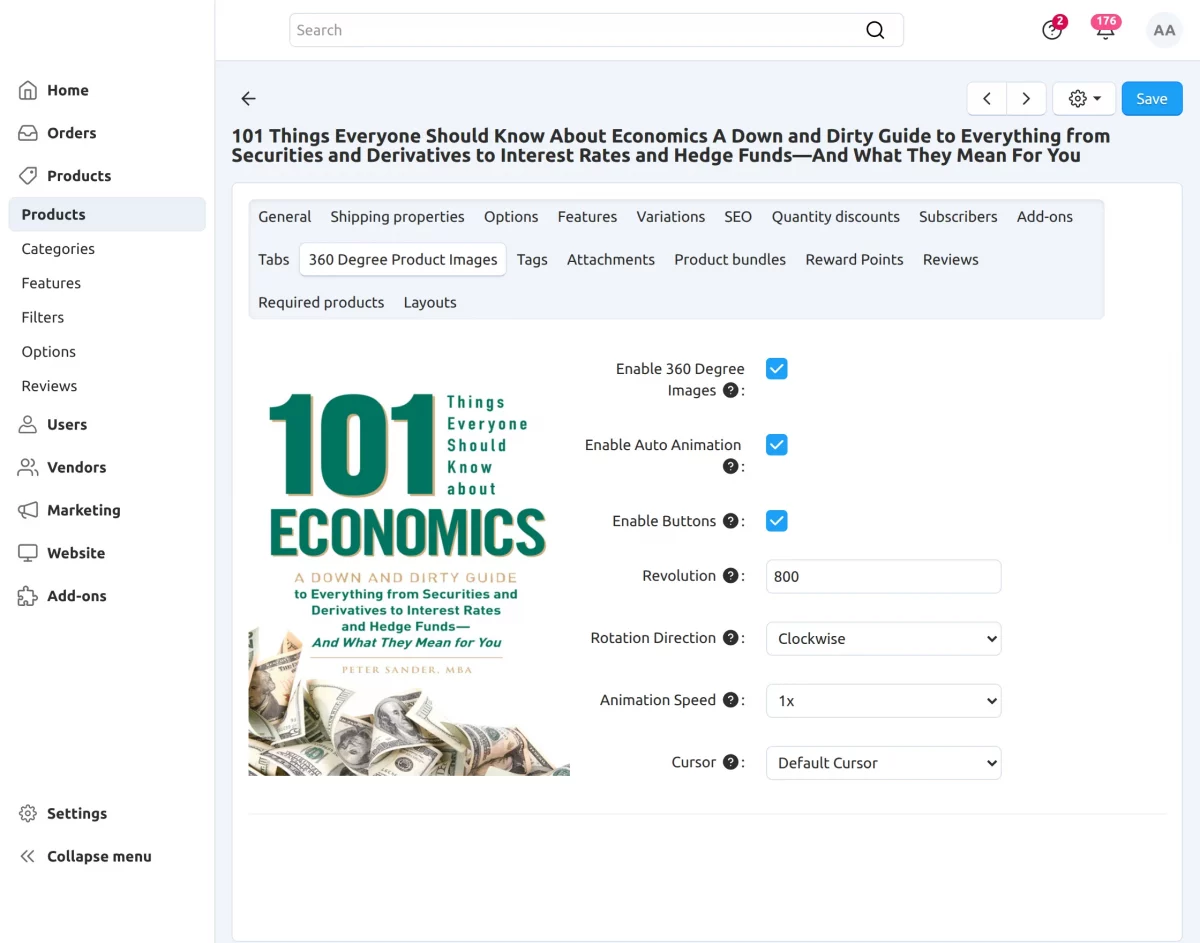Click the Collapse menu double-chevron icon

(28, 857)
